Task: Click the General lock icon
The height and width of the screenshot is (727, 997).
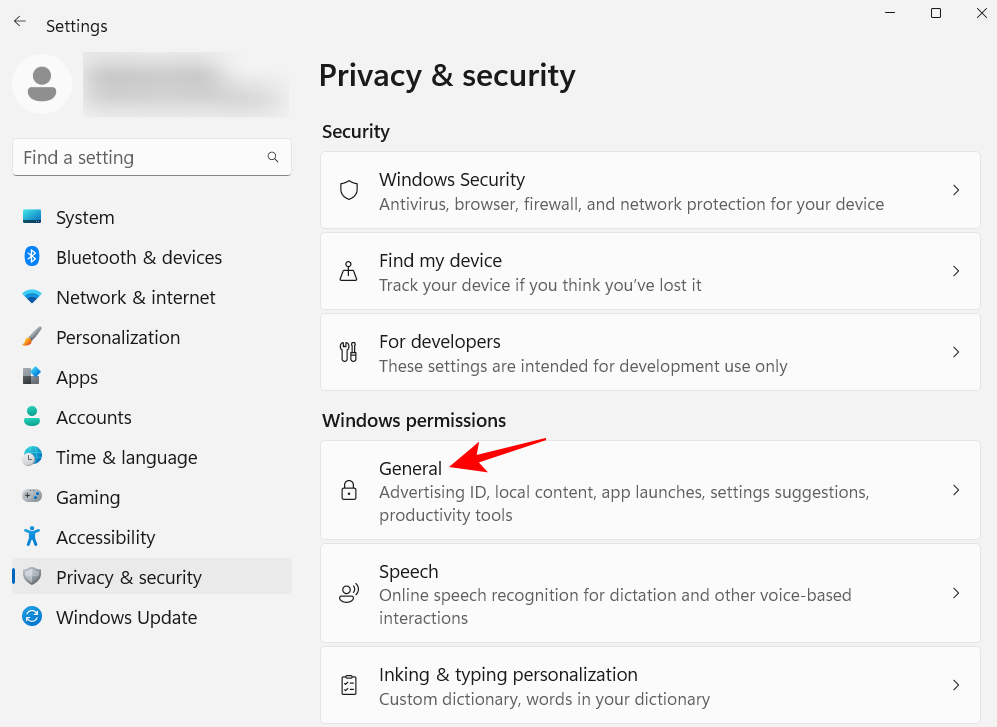Action: click(349, 490)
